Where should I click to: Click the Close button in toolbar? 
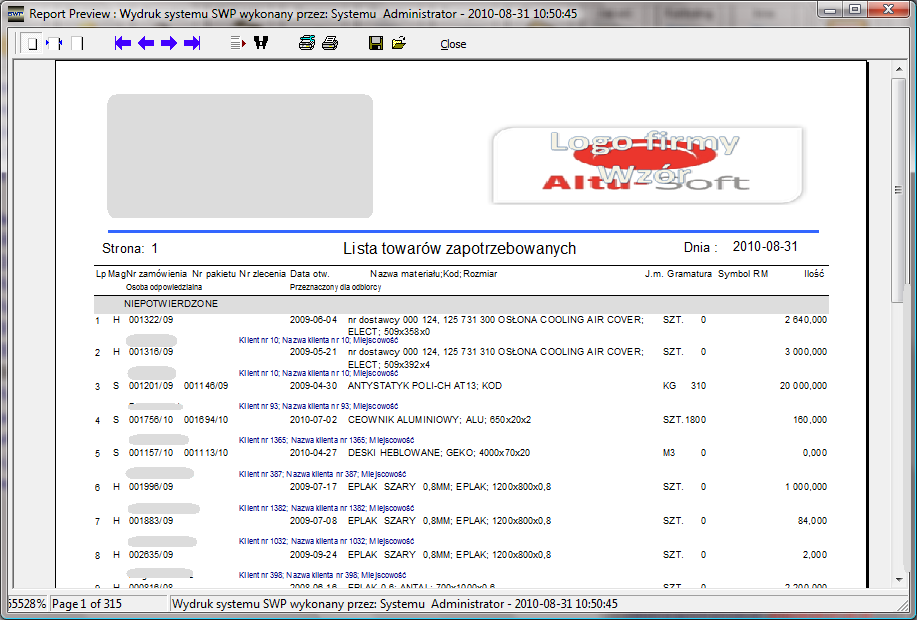click(x=453, y=44)
